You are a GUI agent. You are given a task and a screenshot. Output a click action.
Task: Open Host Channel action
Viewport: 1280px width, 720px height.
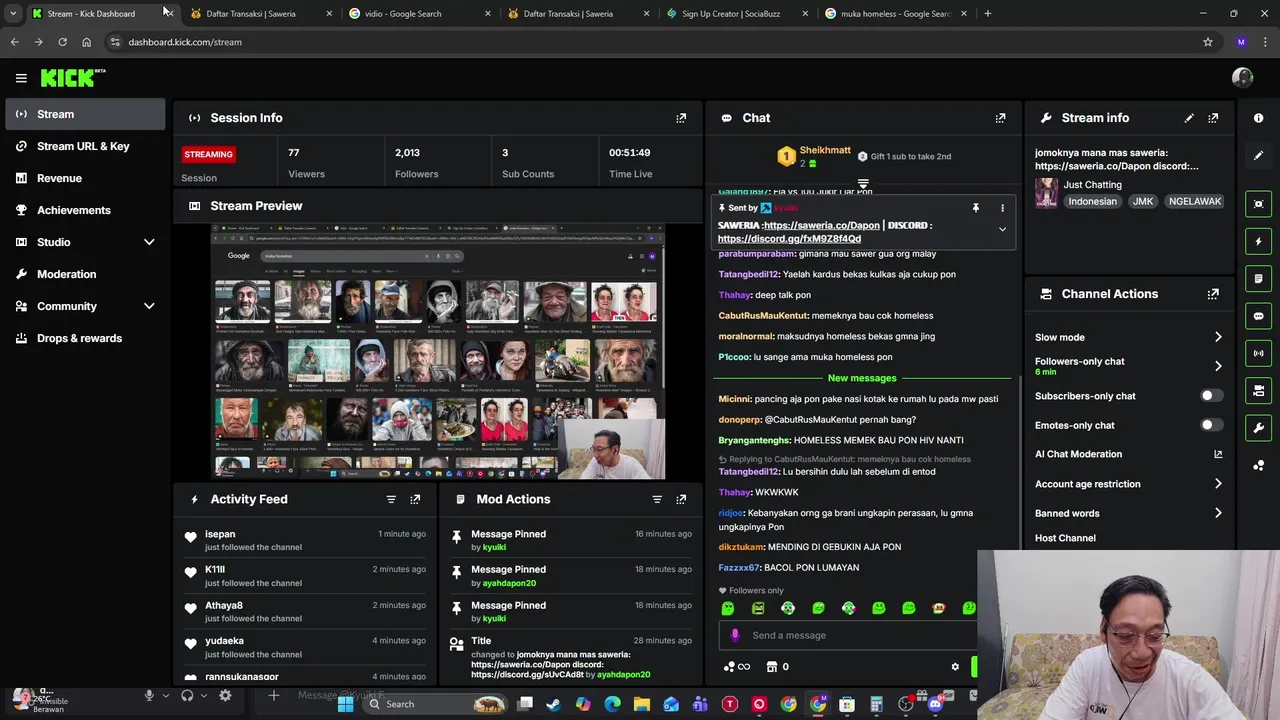1065,538
